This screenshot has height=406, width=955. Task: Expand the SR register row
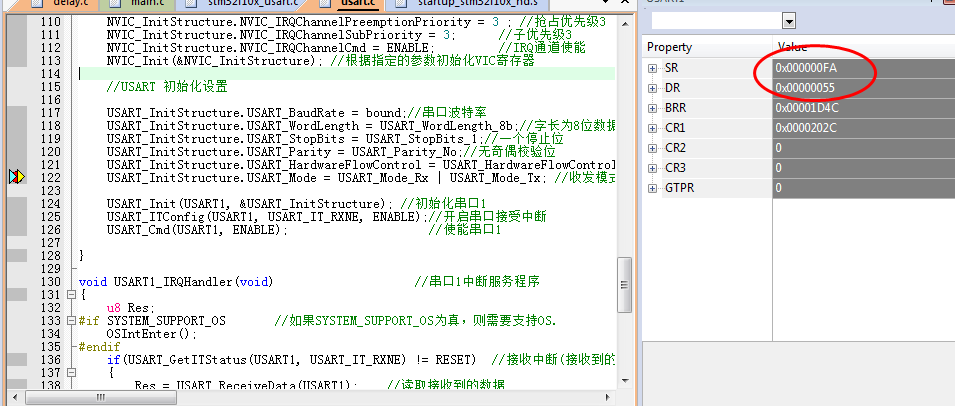pos(652,68)
